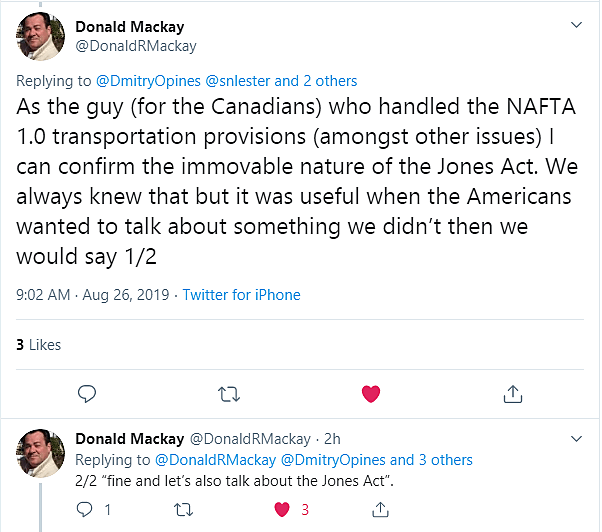Unlike the main tweet's red heart
Screen dimensions: 602x532
(x=371, y=394)
